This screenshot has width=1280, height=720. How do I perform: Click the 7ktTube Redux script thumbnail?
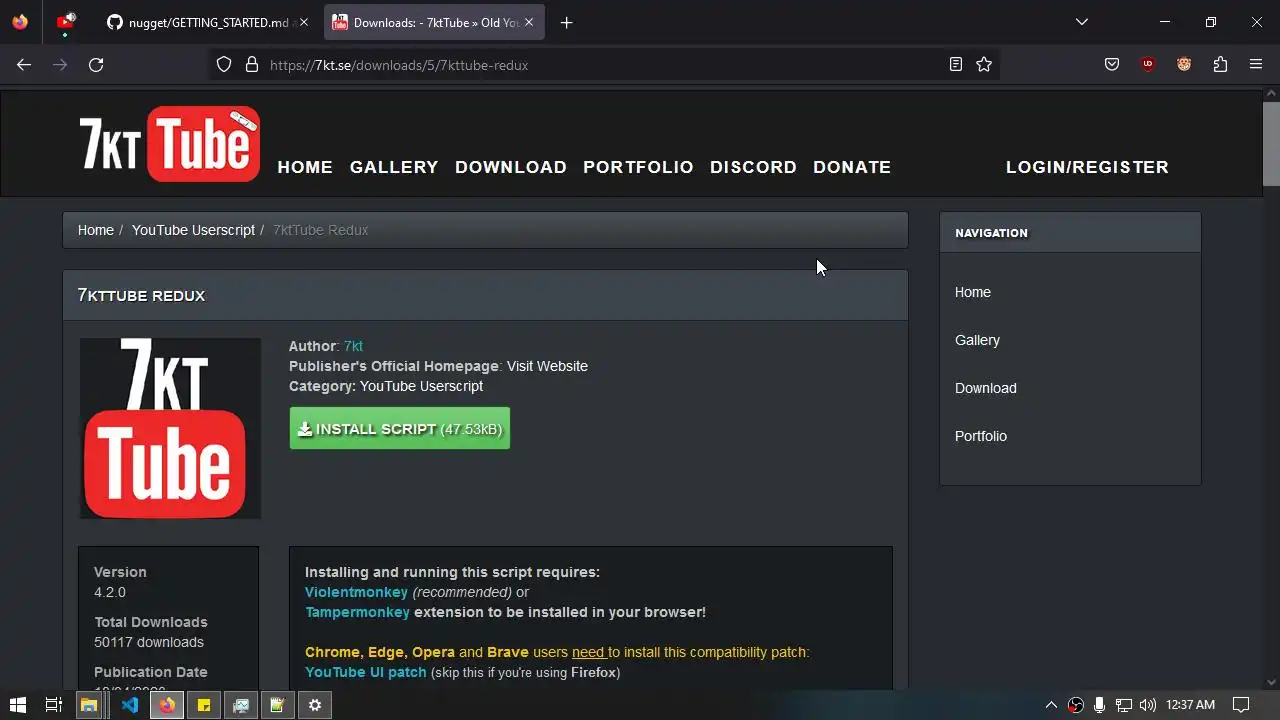tap(170, 428)
